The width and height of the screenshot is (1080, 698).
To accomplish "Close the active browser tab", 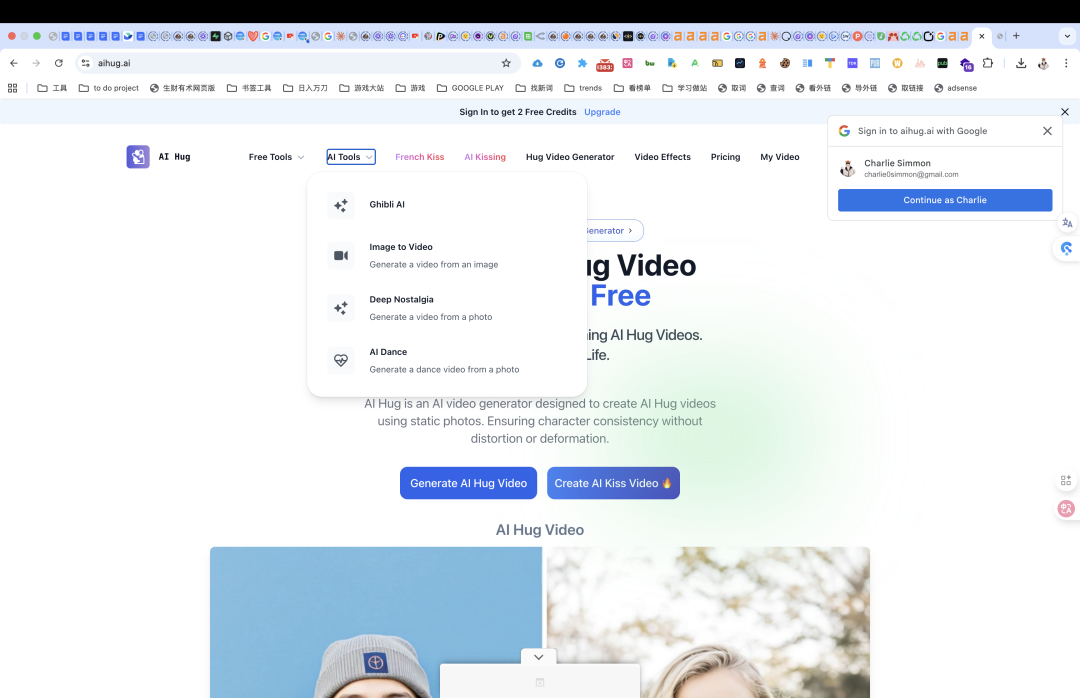I will click(x=982, y=36).
